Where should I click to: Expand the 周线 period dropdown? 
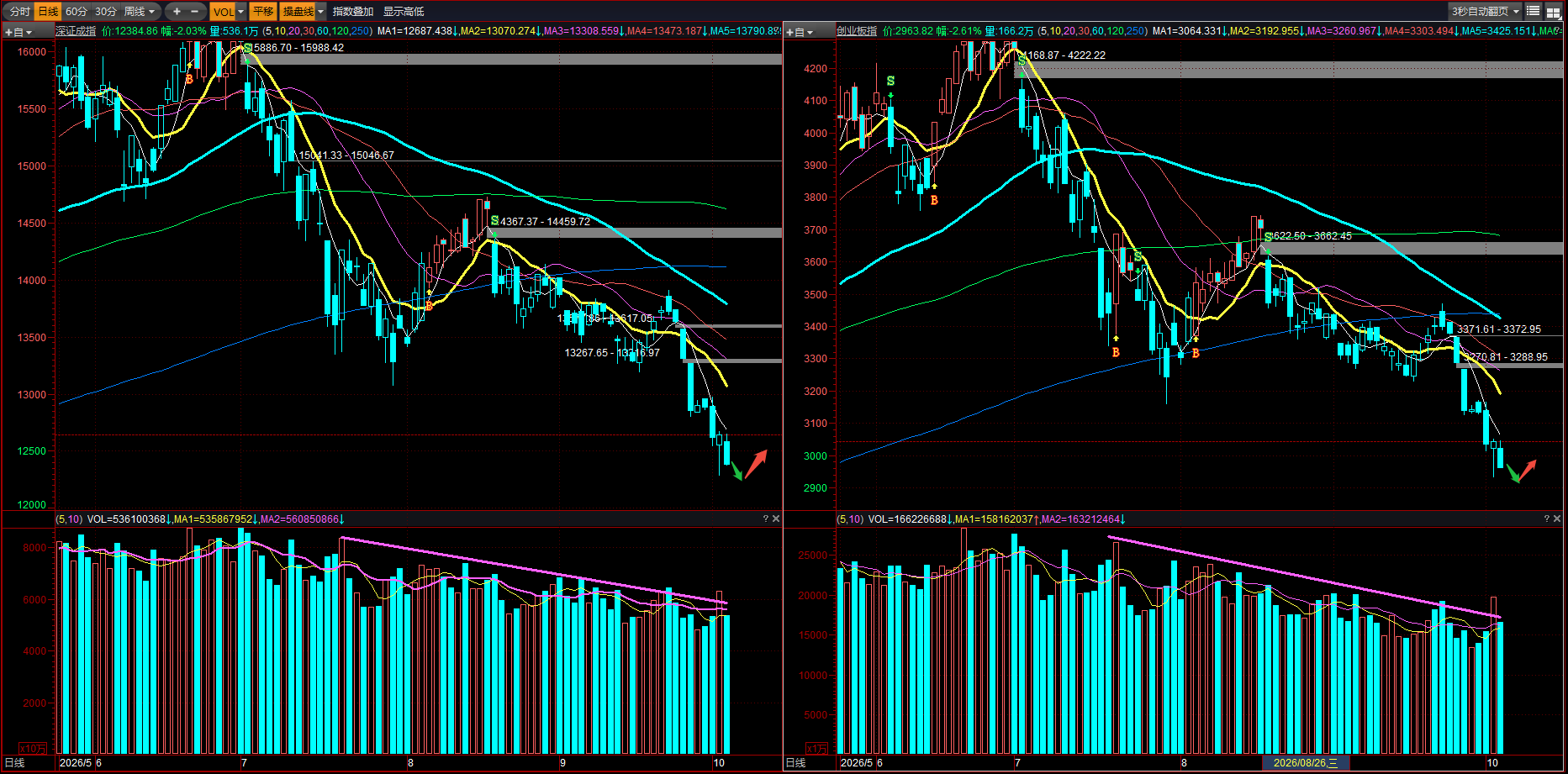point(140,11)
